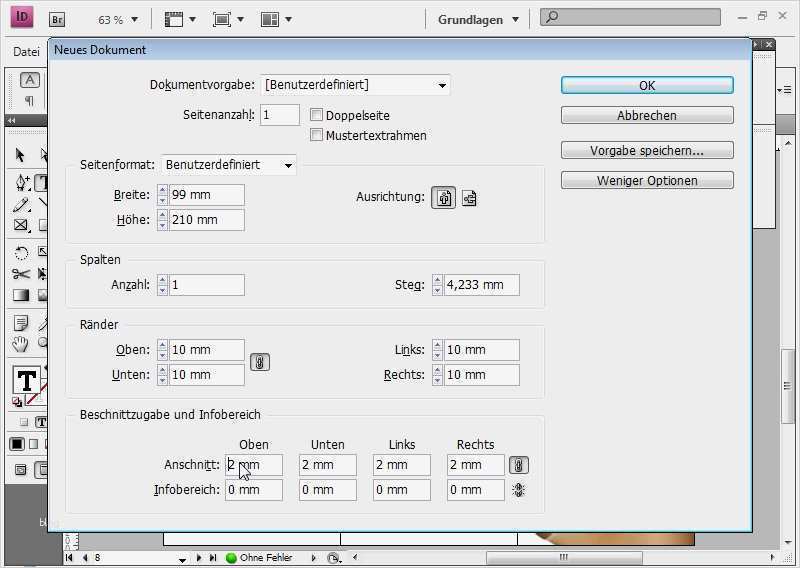Go to first page in status bar
The height and width of the screenshot is (568, 800).
(x=69, y=558)
